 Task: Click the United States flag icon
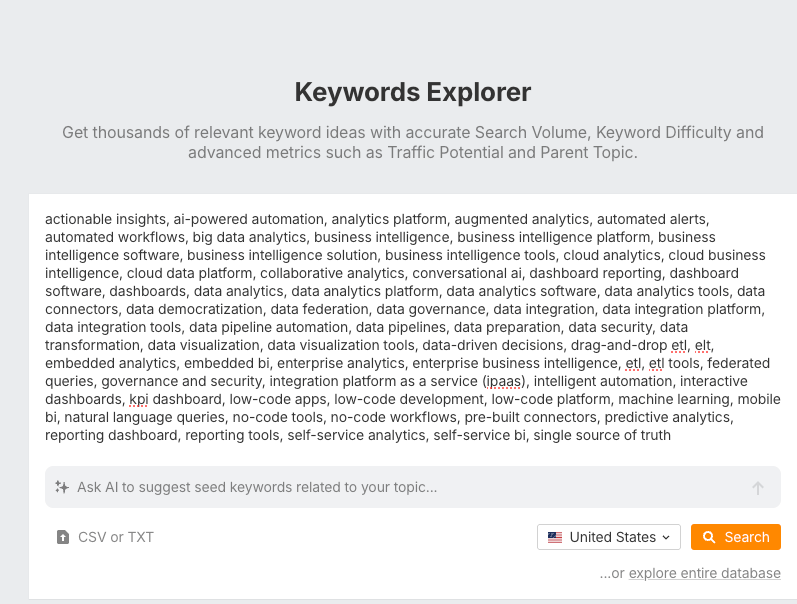[555, 537]
